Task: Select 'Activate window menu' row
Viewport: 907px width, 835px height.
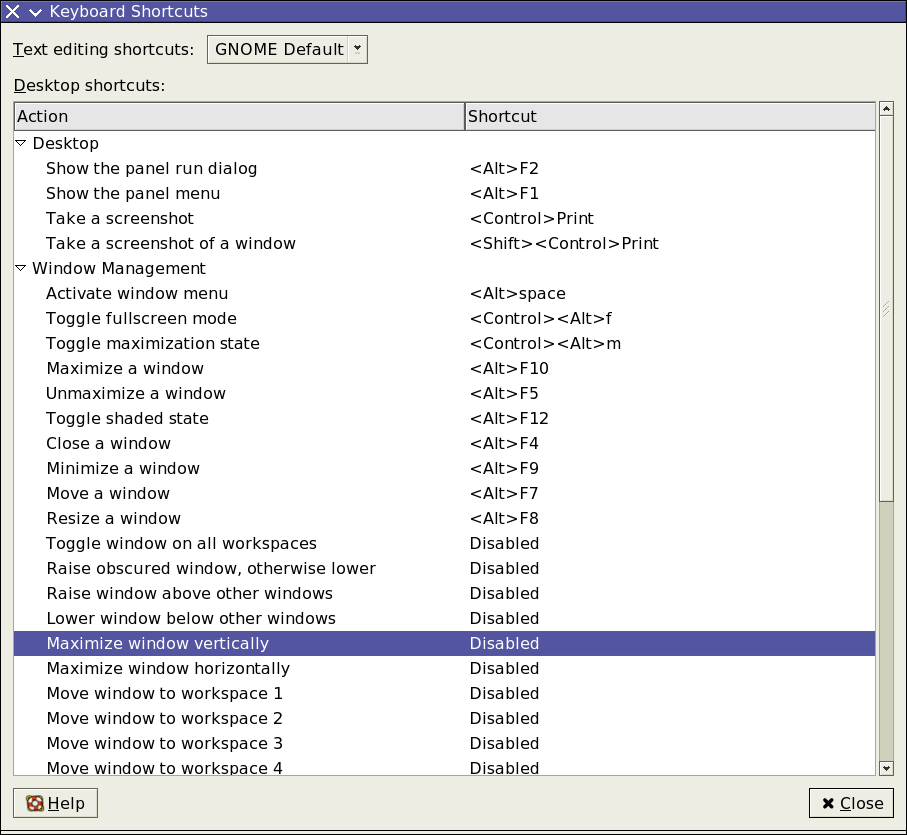Action: pos(444,293)
